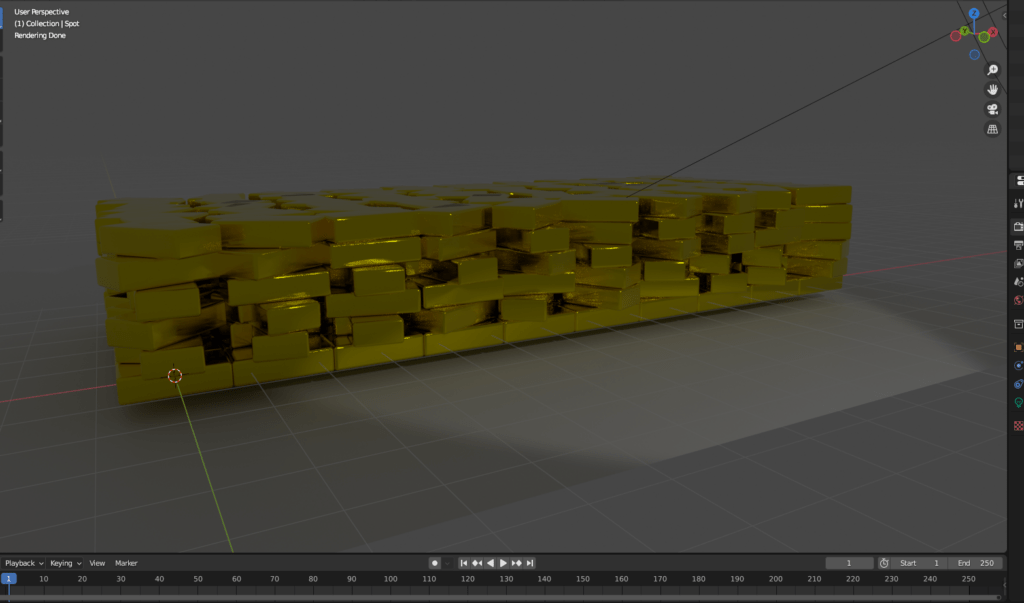
Task: Open the timeline View menu
Action: (x=96, y=562)
